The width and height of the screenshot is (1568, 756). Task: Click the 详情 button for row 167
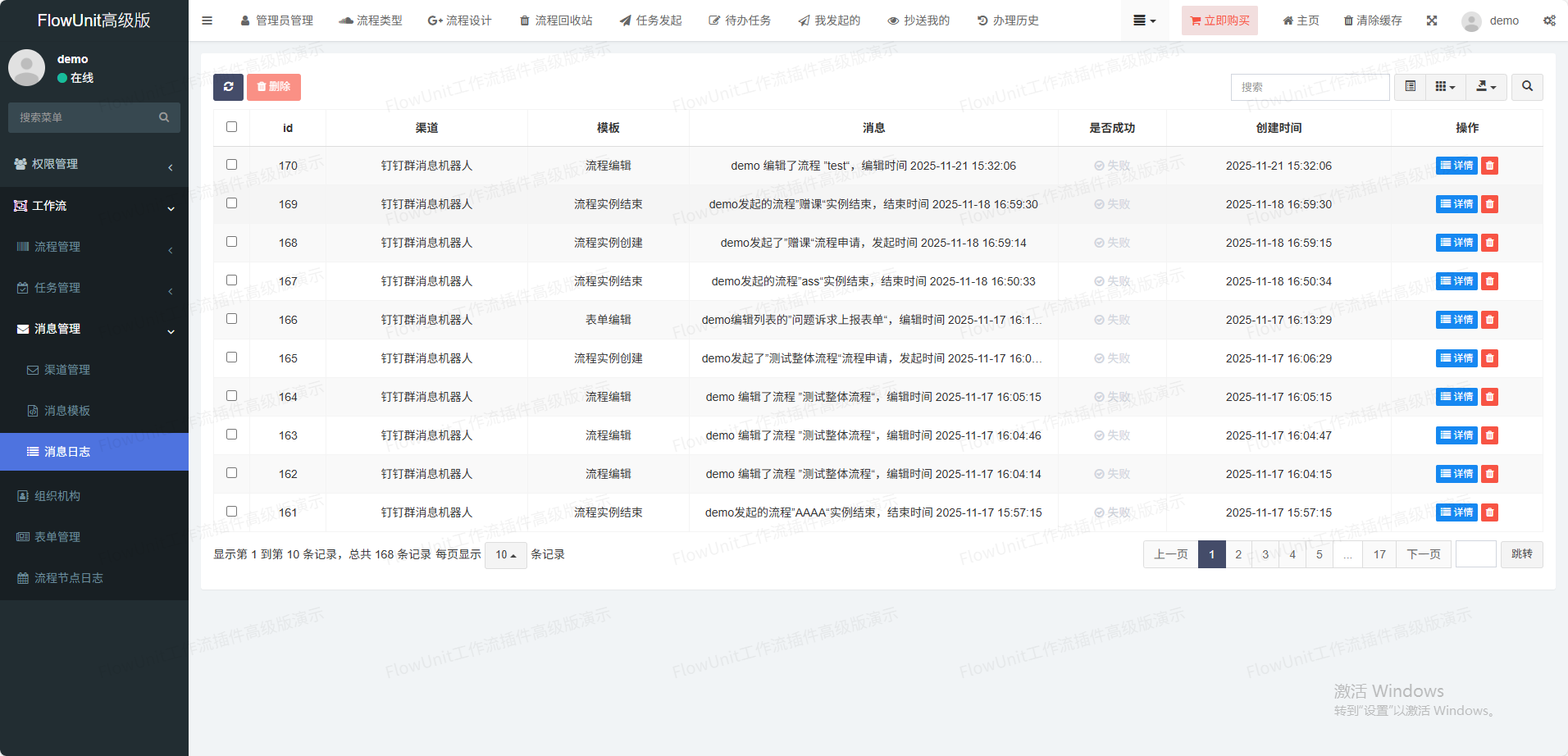[1456, 281]
